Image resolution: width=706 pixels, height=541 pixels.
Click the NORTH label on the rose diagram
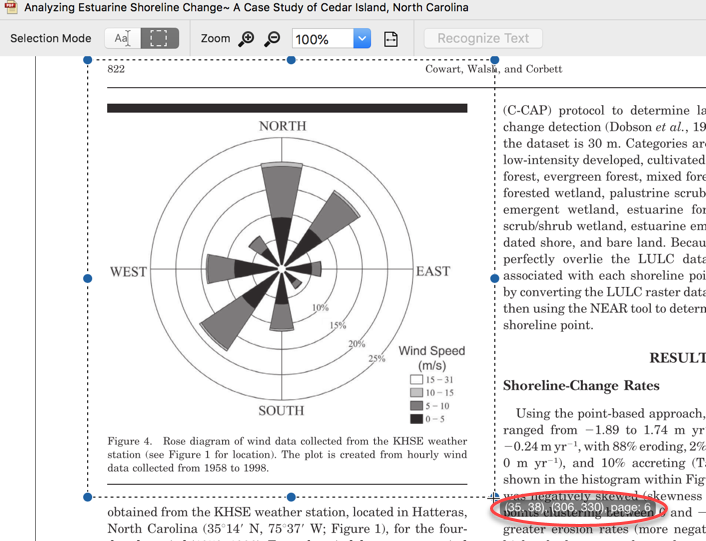(282, 126)
